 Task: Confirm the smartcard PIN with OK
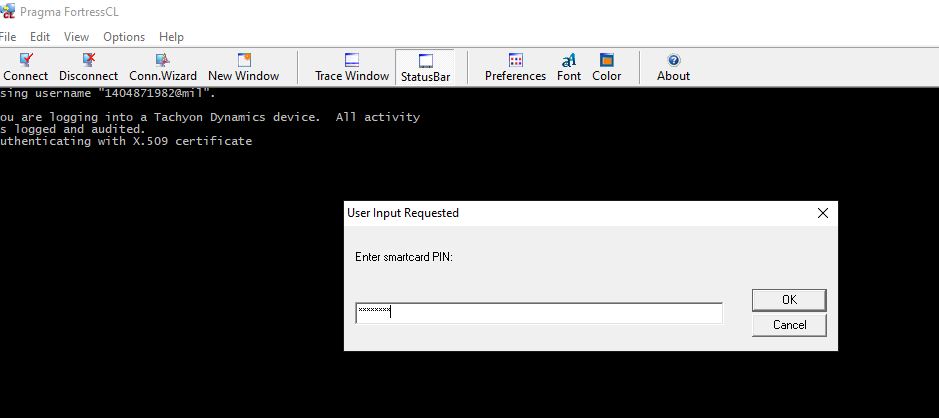789,300
